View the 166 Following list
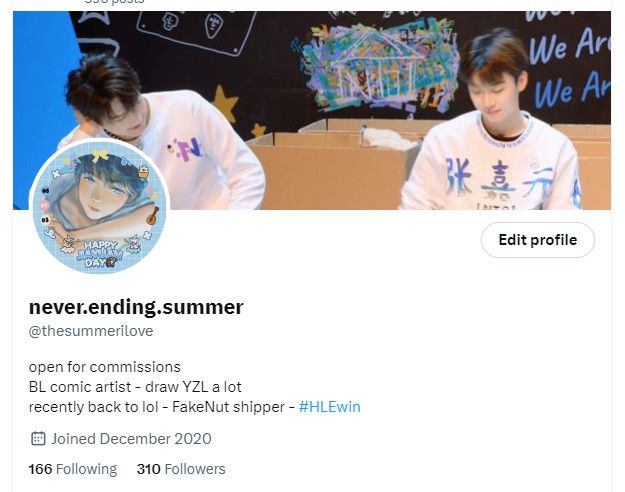625x492 pixels. [x=73, y=469]
